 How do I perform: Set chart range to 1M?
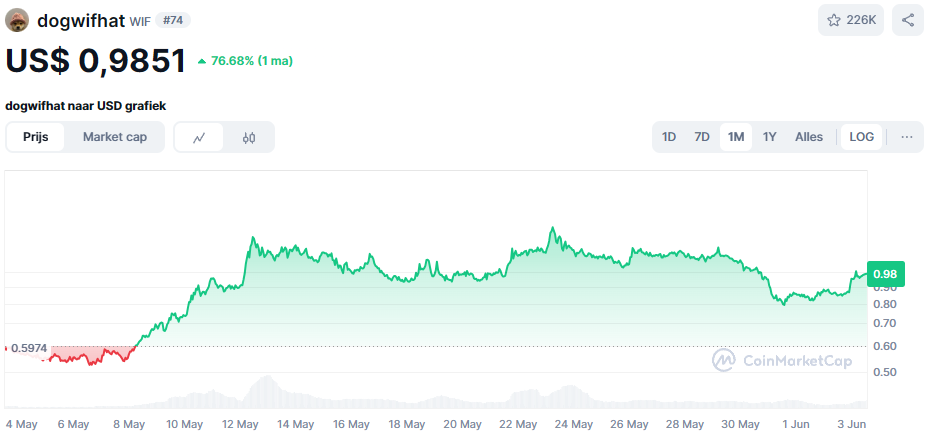click(x=735, y=137)
